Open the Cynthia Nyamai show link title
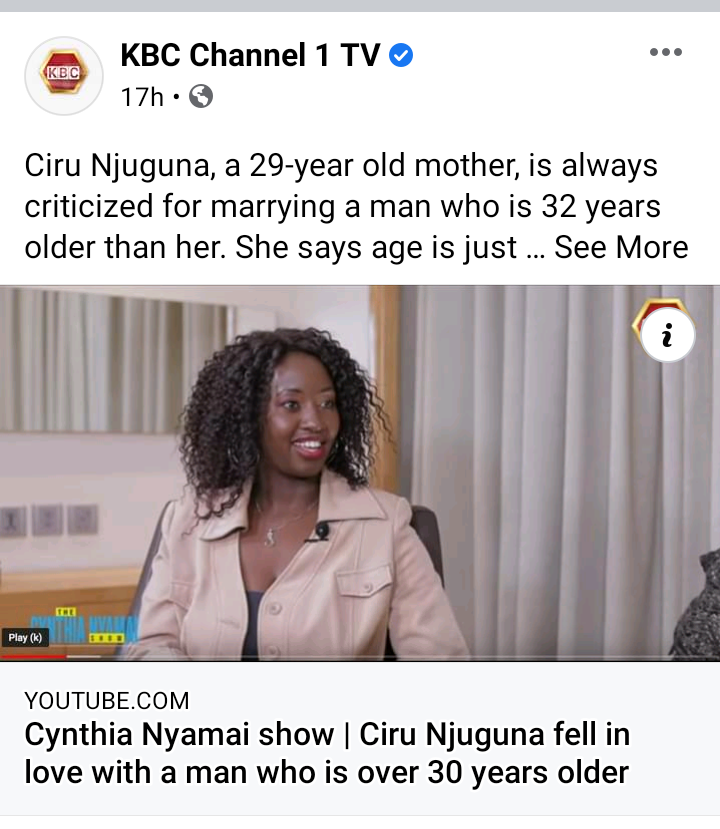Image resolution: width=720 pixels, height=829 pixels. pos(327,753)
